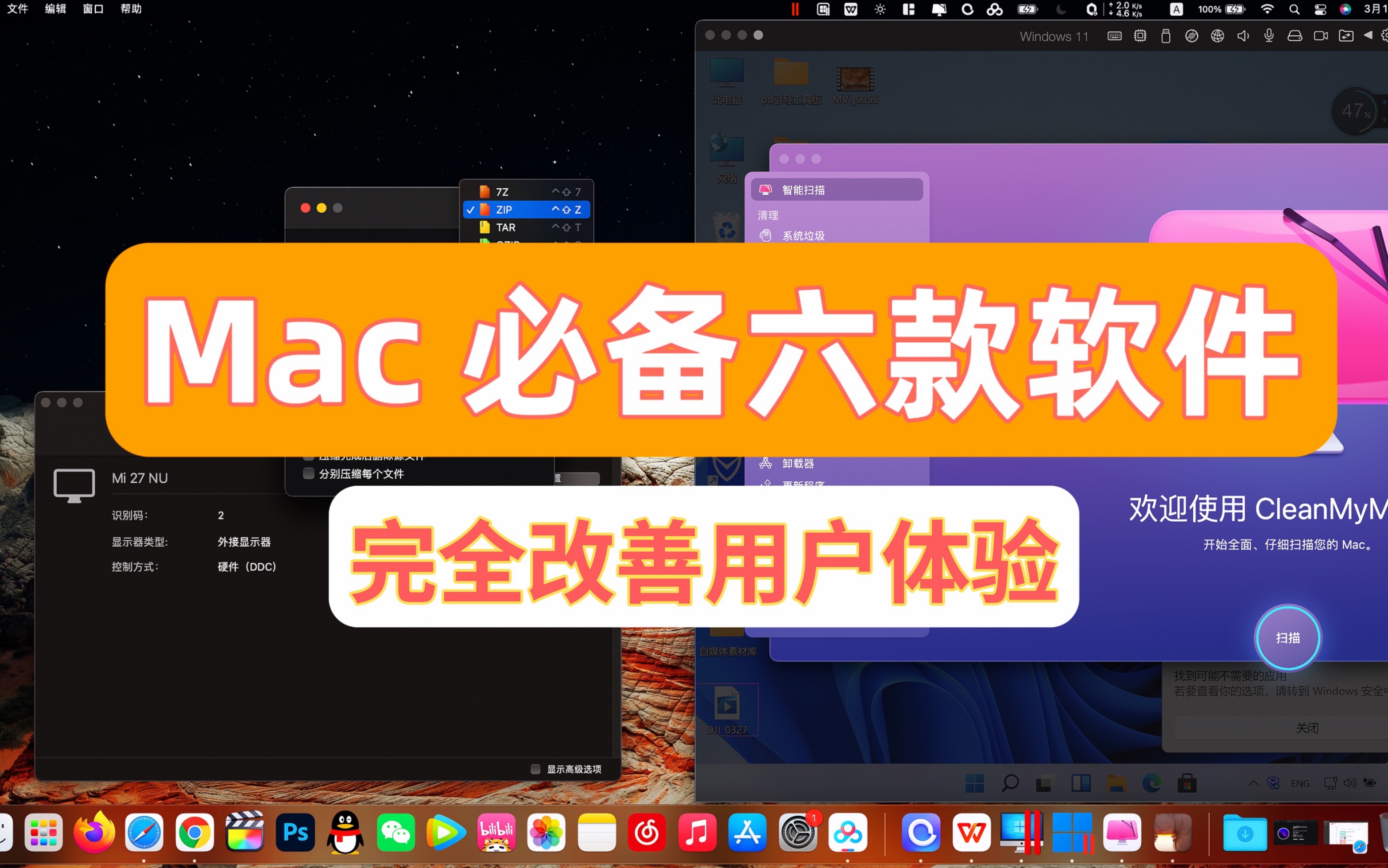Click the Windows tray volume icon
Screen dimensions: 1388x868
(1349, 783)
